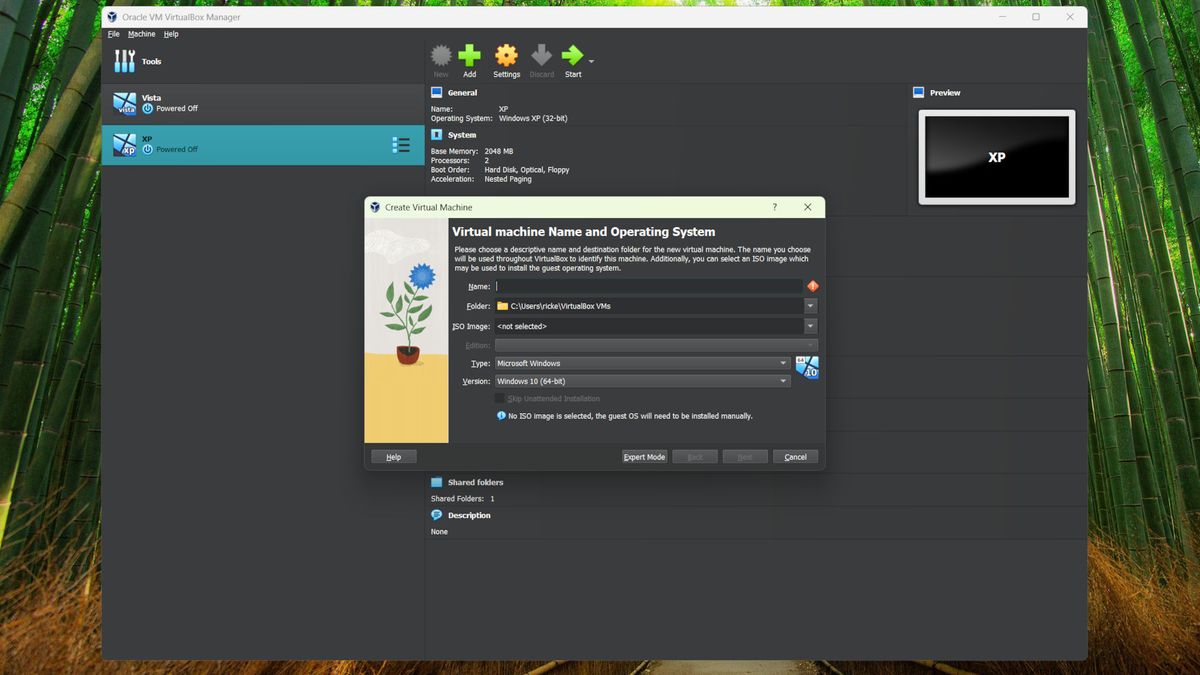Switch to Expert Mode
This screenshot has height=675, width=1200.
pos(644,456)
